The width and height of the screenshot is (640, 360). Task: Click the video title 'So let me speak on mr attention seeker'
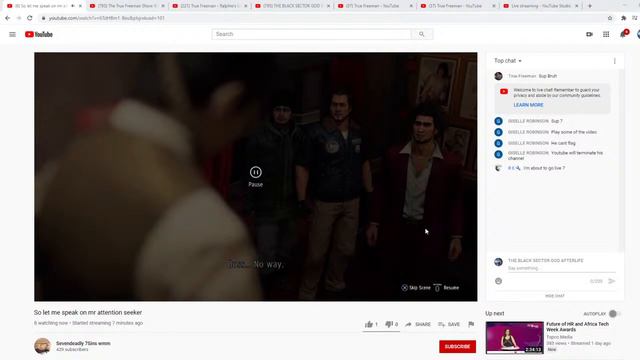pos(88,312)
